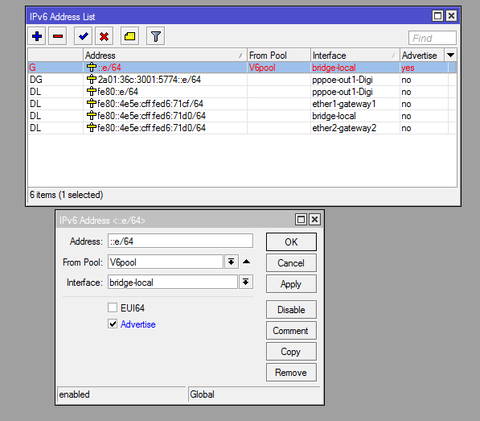Add a new IPv6 address with plus icon

(x=37, y=36)
